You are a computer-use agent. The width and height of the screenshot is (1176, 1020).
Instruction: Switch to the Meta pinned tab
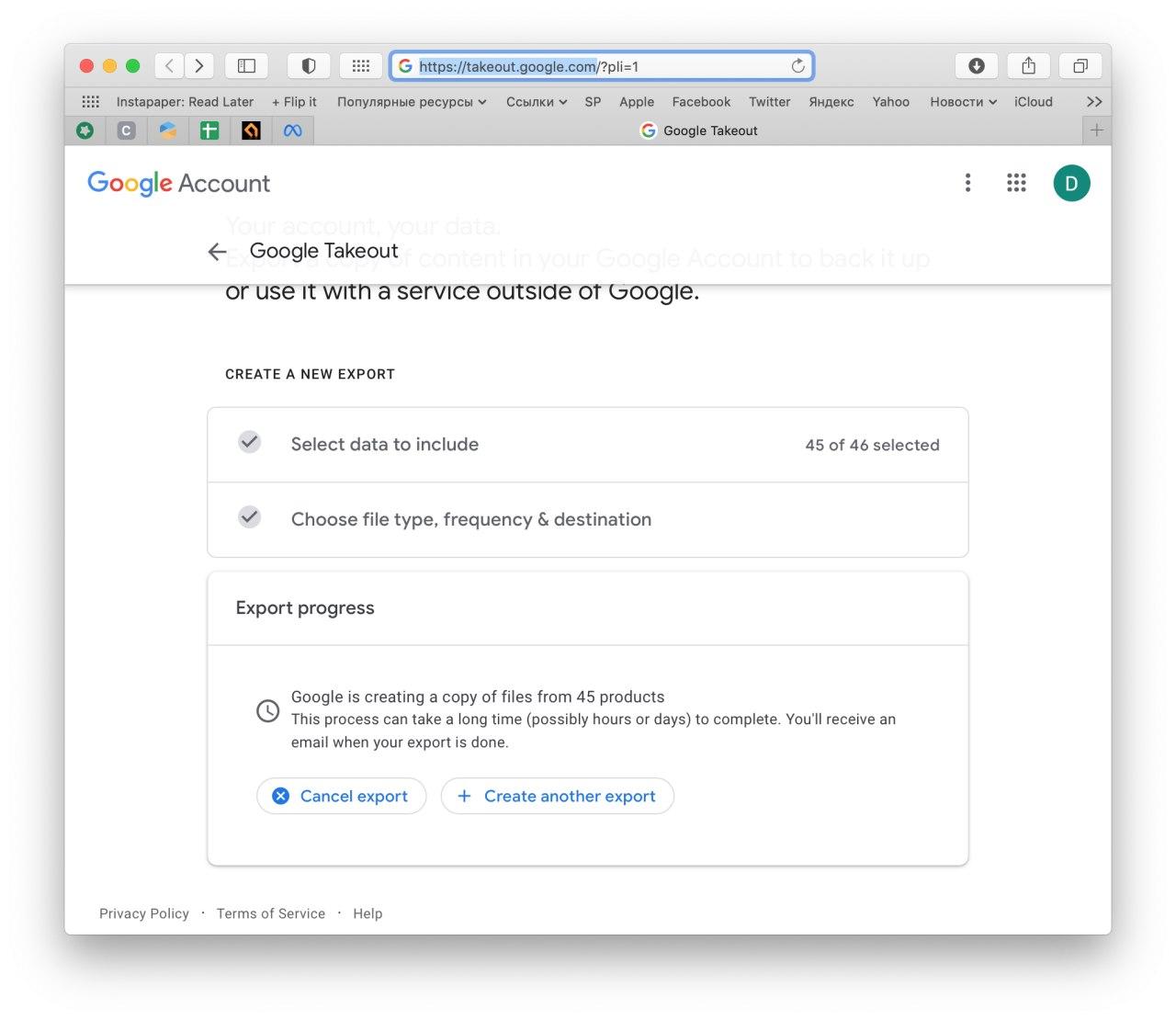click(292, 130)
